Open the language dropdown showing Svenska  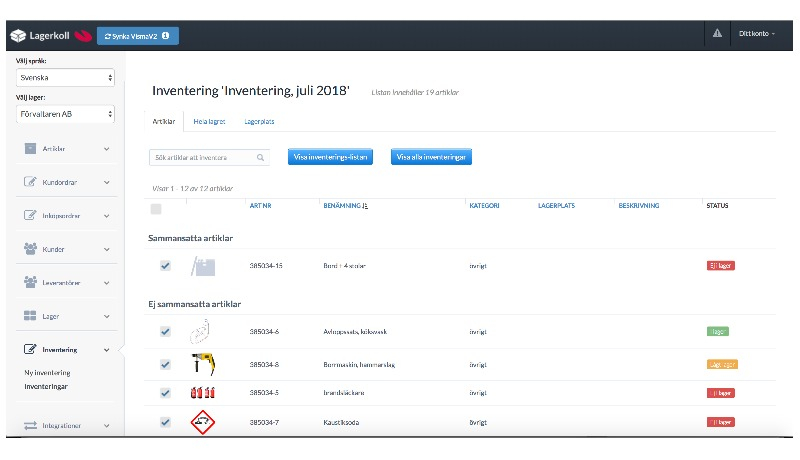[65, 78]
